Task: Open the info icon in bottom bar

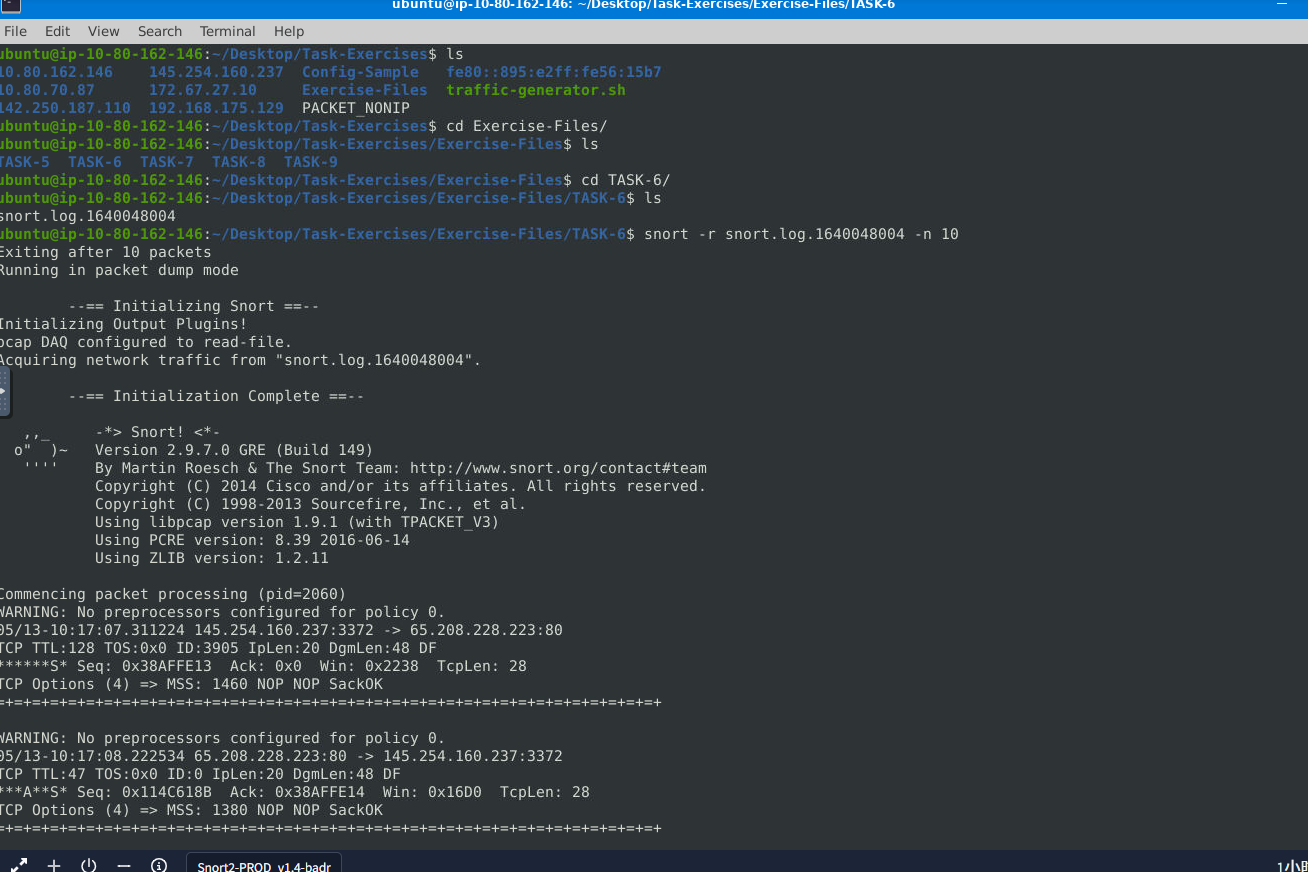Action: 159,865
